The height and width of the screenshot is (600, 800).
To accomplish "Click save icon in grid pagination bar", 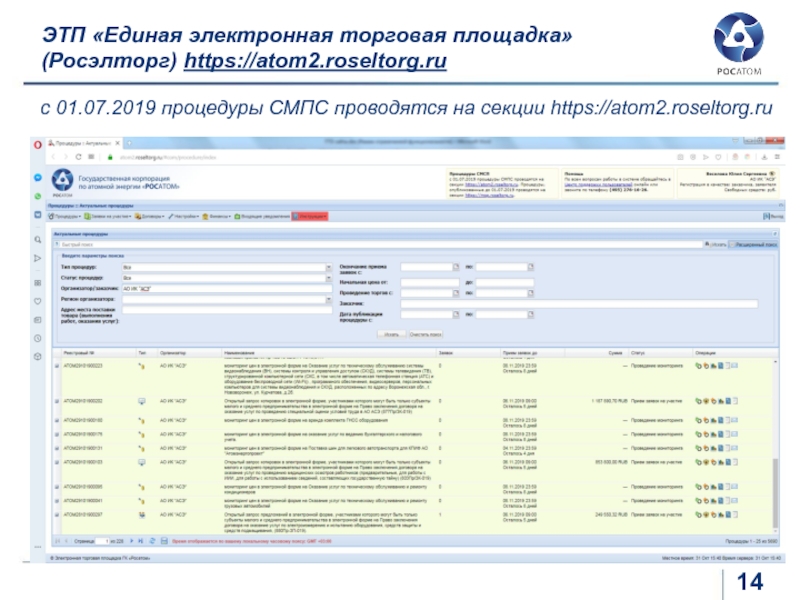I will point(164,541).
